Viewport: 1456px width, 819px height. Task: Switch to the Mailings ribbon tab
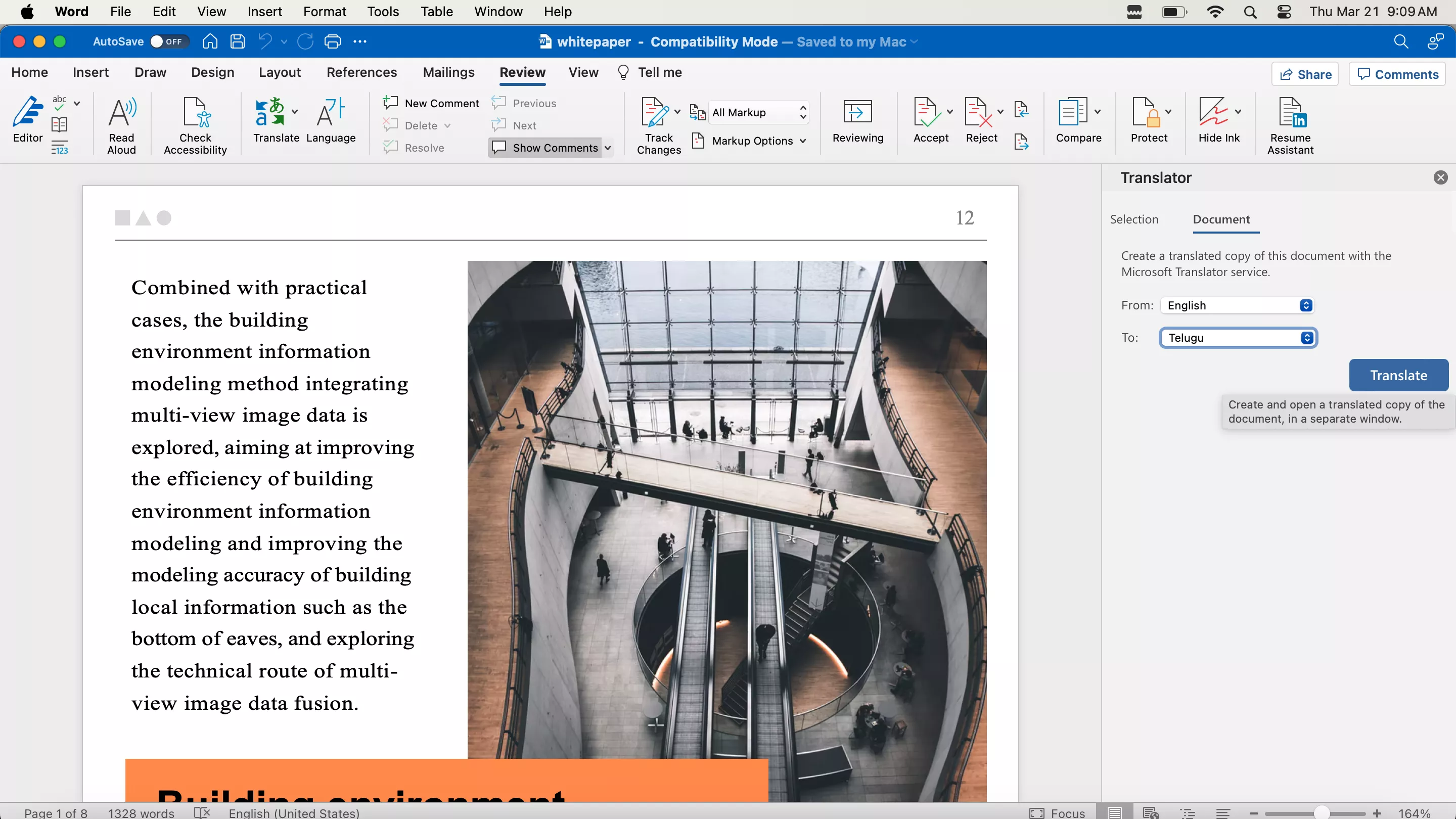[448, 72]
